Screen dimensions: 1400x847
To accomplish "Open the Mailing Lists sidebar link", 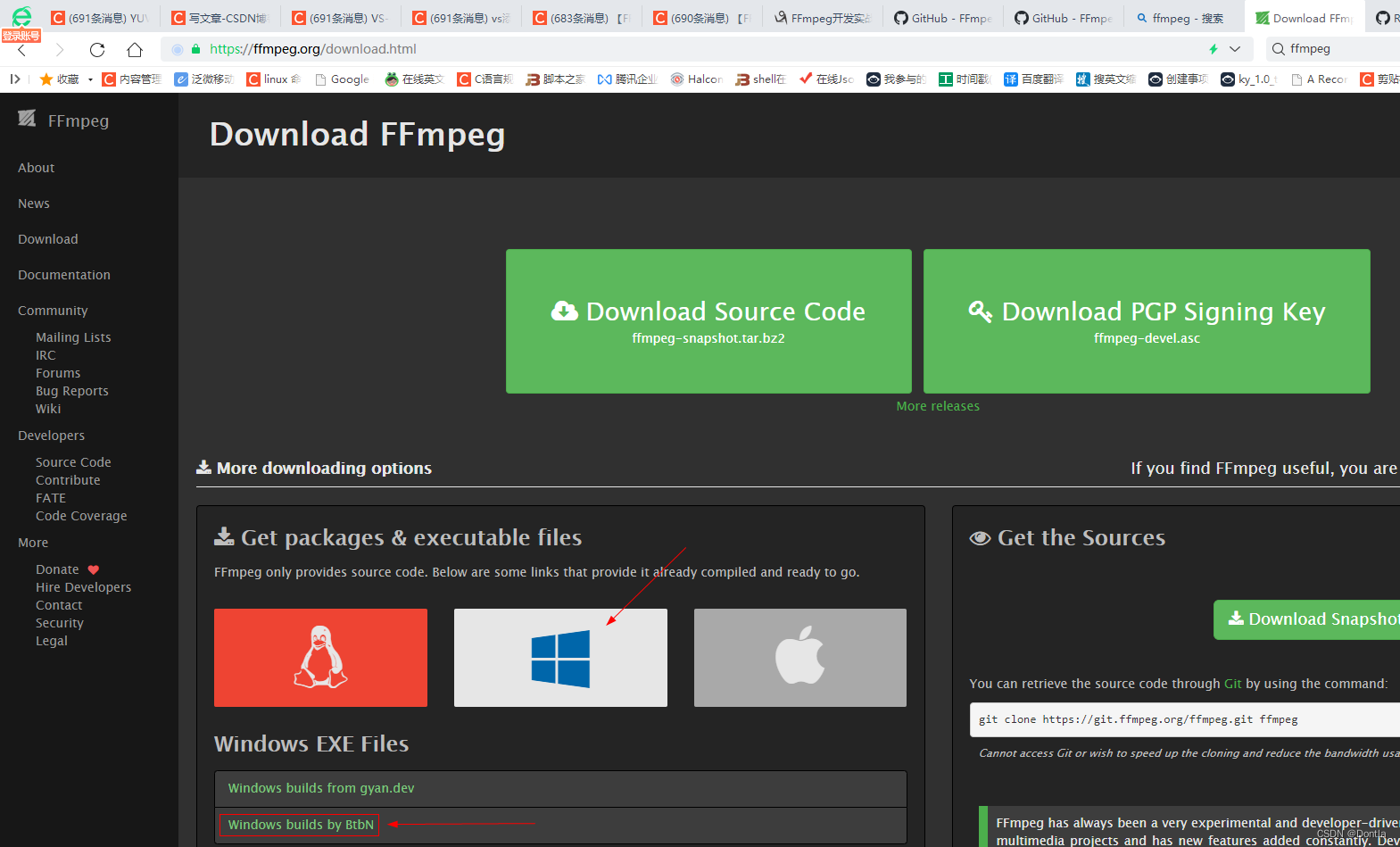I will (x=73, y=337).
